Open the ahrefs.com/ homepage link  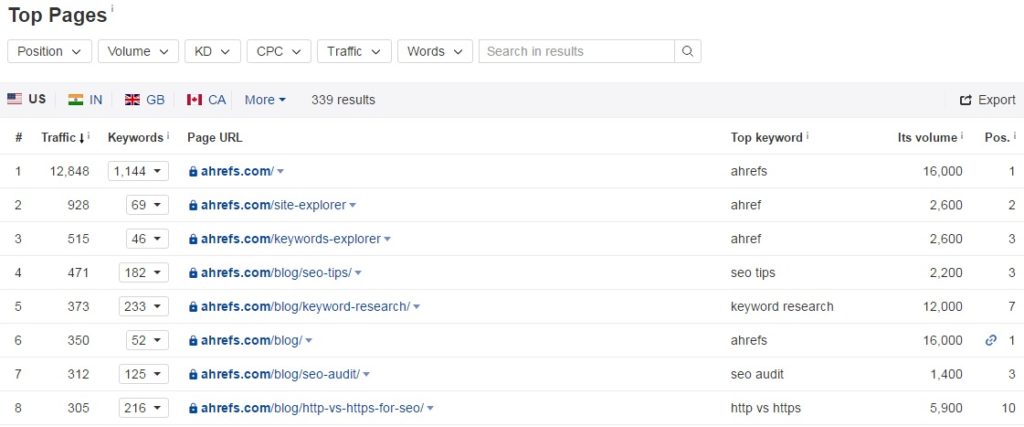237,171
